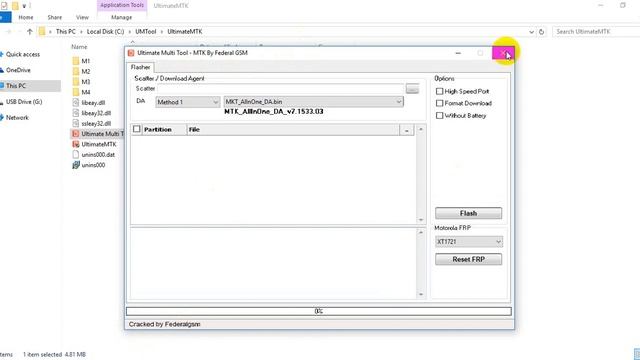Enable High Speed Port option
Viewport: 640px width, 360px height.
440,91
